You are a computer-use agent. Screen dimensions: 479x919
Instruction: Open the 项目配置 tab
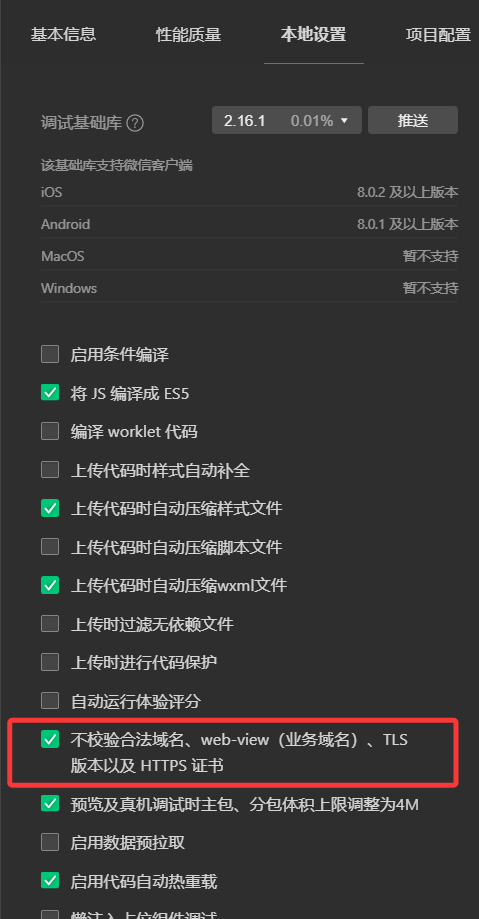[439, 35]
